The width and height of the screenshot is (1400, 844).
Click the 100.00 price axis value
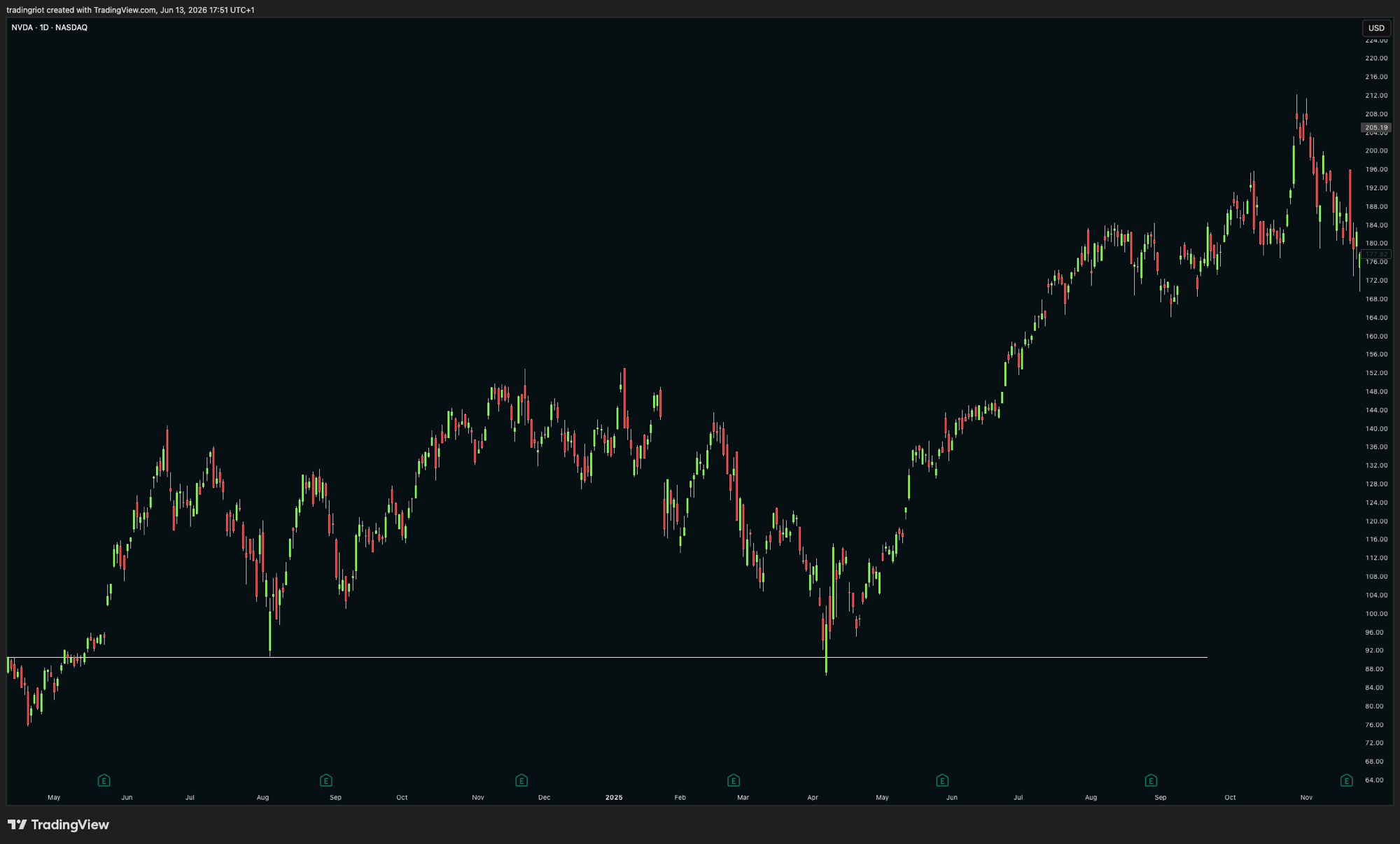coord(1376,614)
